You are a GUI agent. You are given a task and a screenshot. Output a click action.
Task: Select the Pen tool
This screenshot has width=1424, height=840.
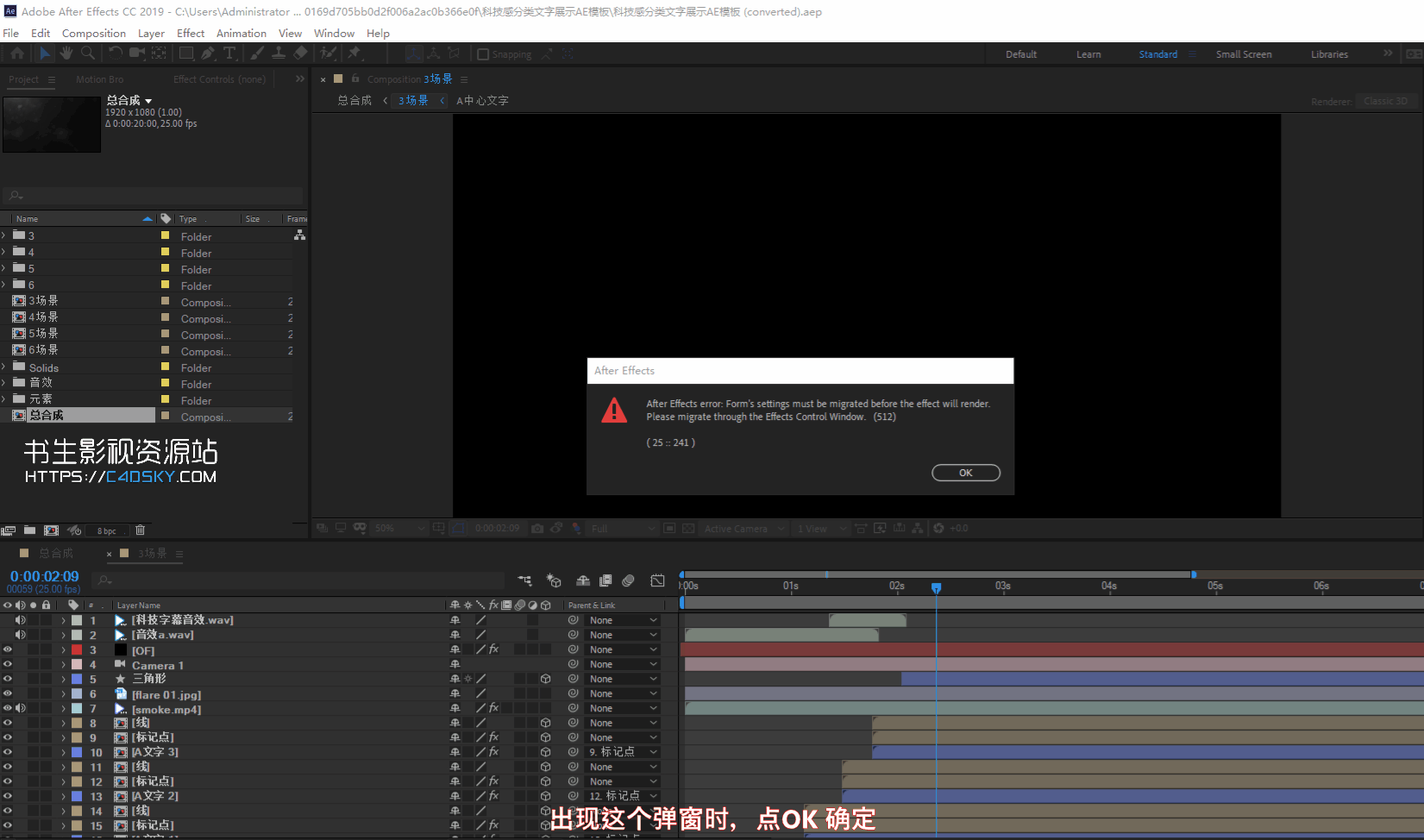[x=209, y=53]
